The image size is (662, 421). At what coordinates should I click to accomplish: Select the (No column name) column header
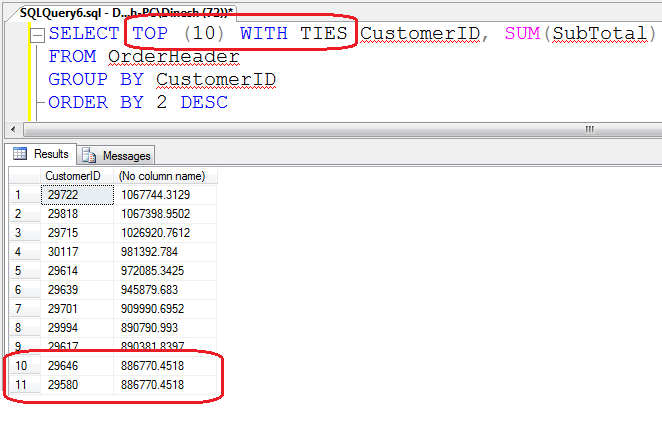(165, 176)
